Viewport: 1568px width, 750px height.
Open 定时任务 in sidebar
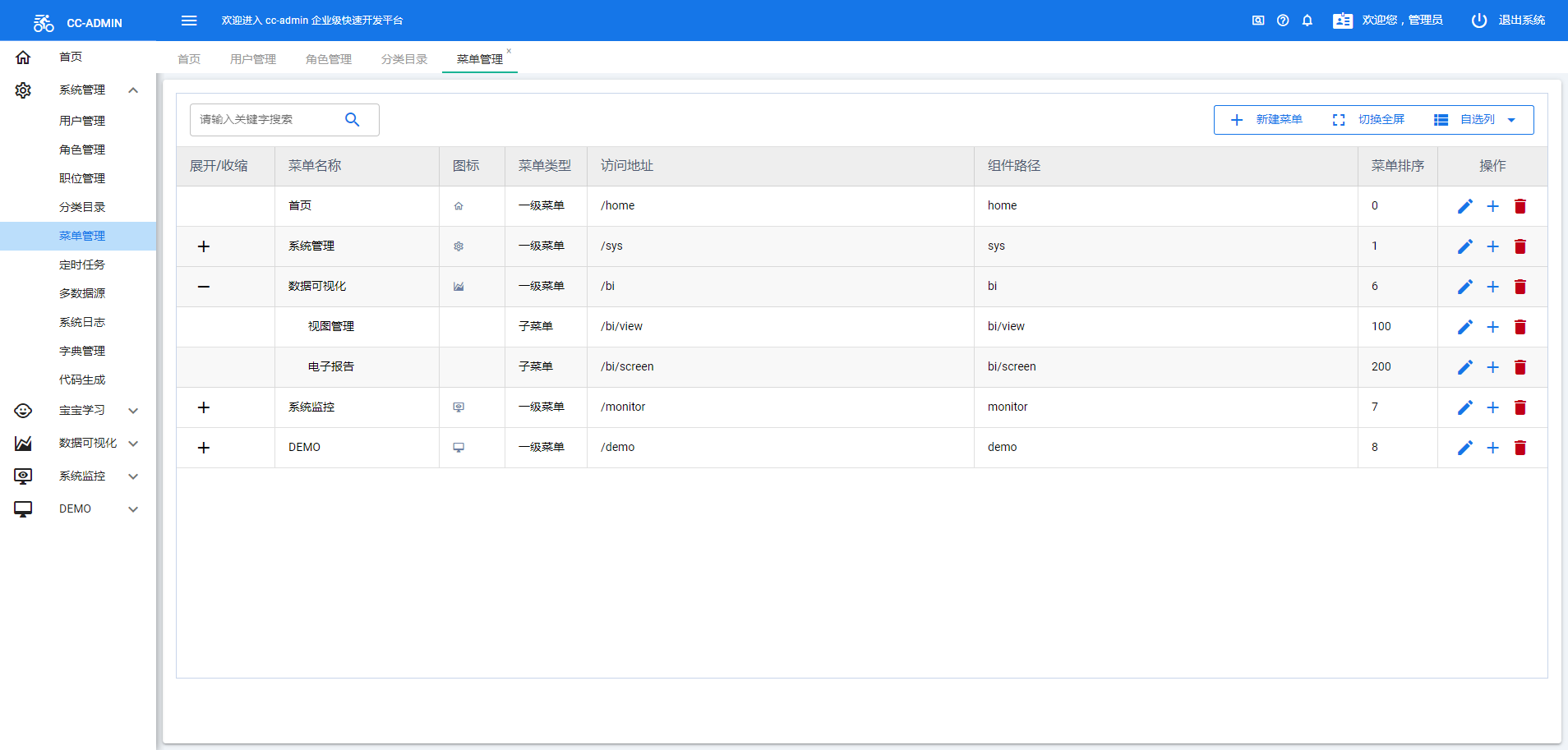[82, 265]
